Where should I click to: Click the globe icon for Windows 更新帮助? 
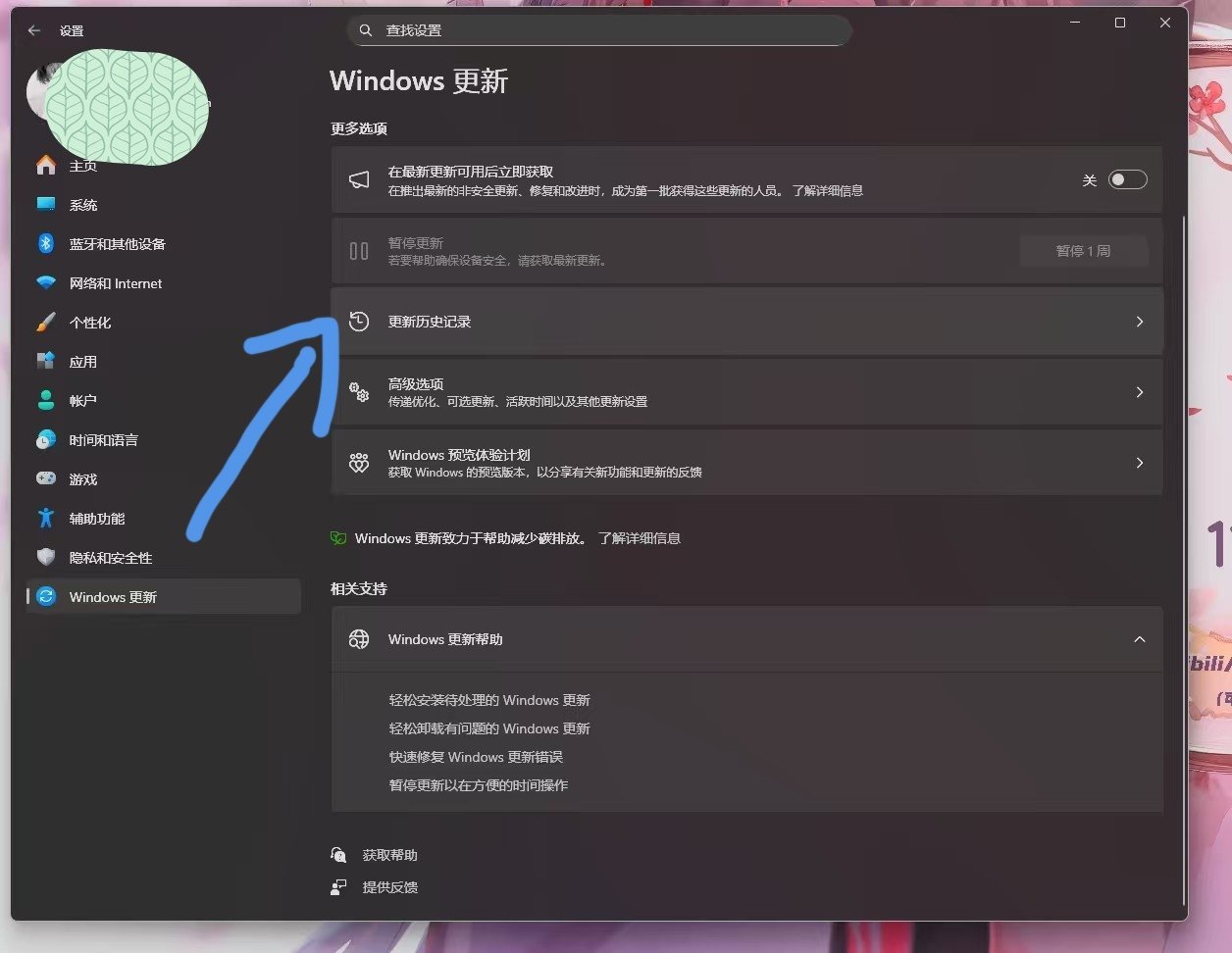[359, 639]
